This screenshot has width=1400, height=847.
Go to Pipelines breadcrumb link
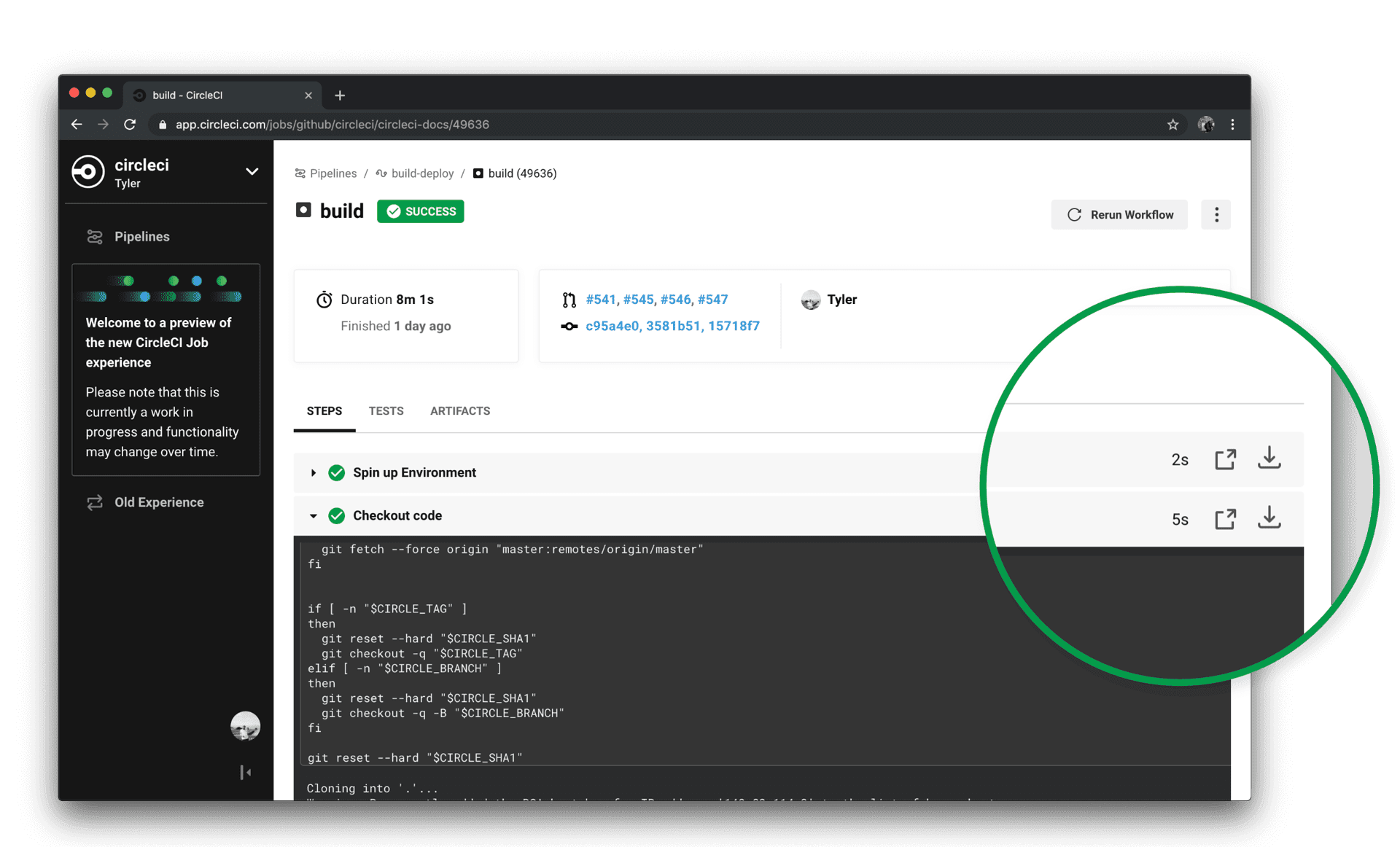point(326,173)
